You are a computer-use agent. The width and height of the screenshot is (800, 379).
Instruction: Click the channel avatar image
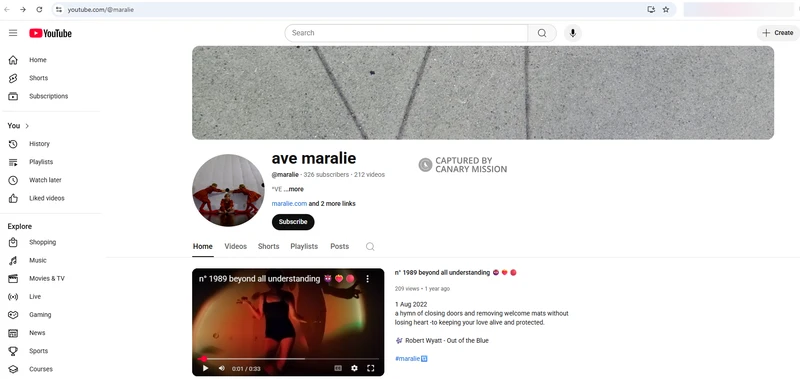pos(228,190)
